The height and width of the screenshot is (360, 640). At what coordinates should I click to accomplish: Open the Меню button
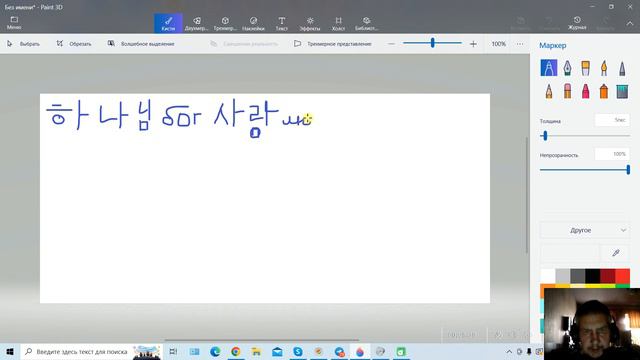(x=14, y=23)
